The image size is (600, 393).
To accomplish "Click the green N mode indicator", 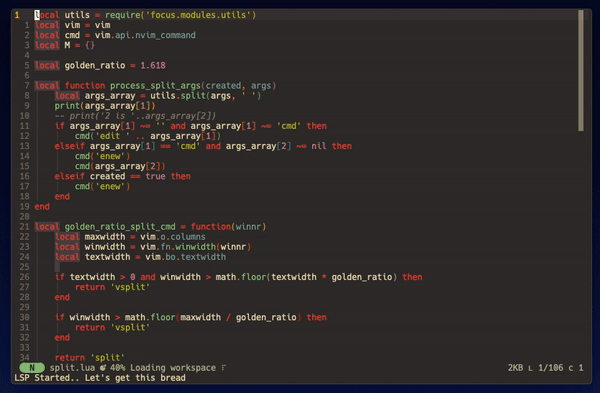I will [x=32, y=367].
